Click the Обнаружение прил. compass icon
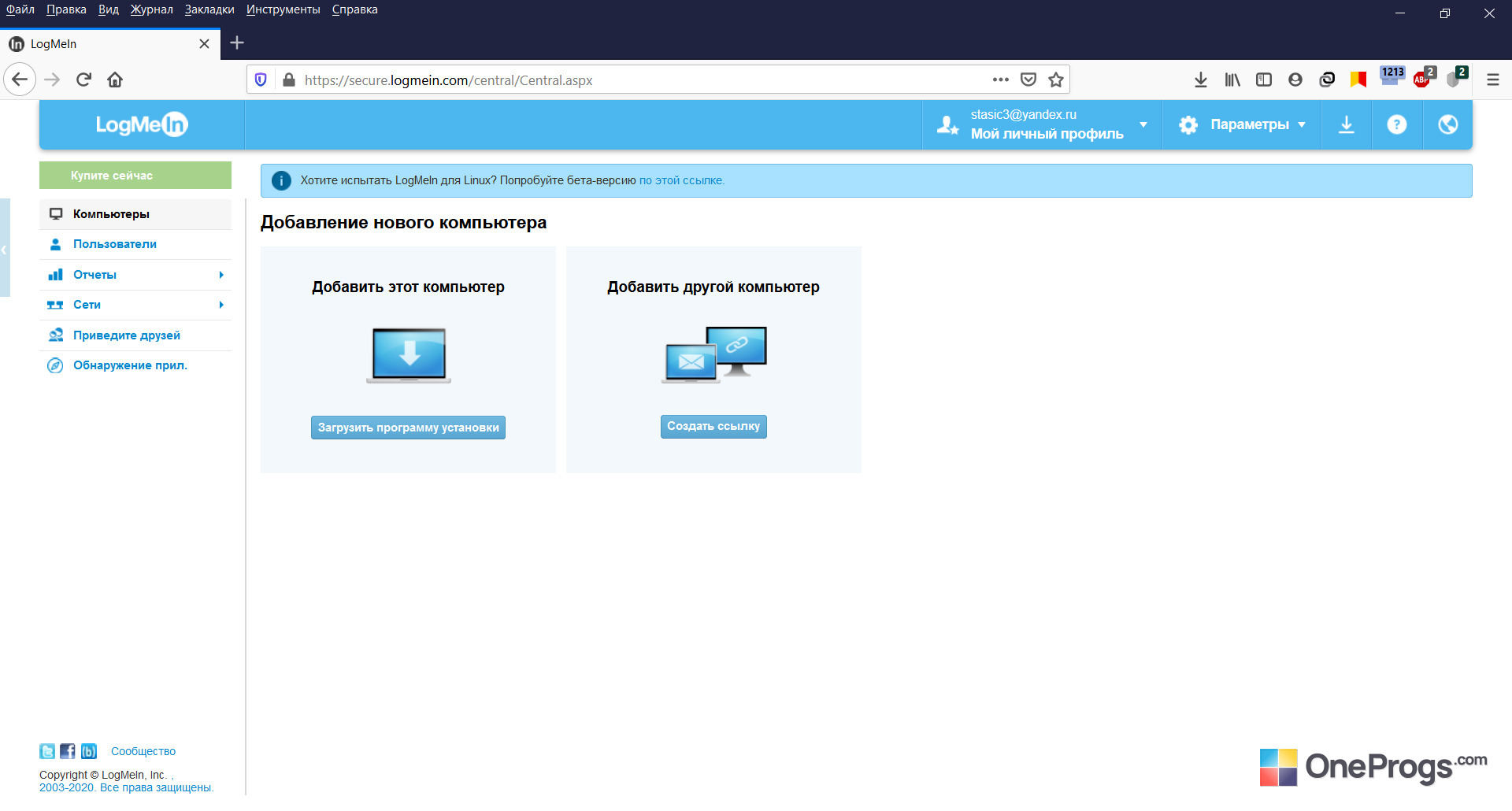 point(55,365)
